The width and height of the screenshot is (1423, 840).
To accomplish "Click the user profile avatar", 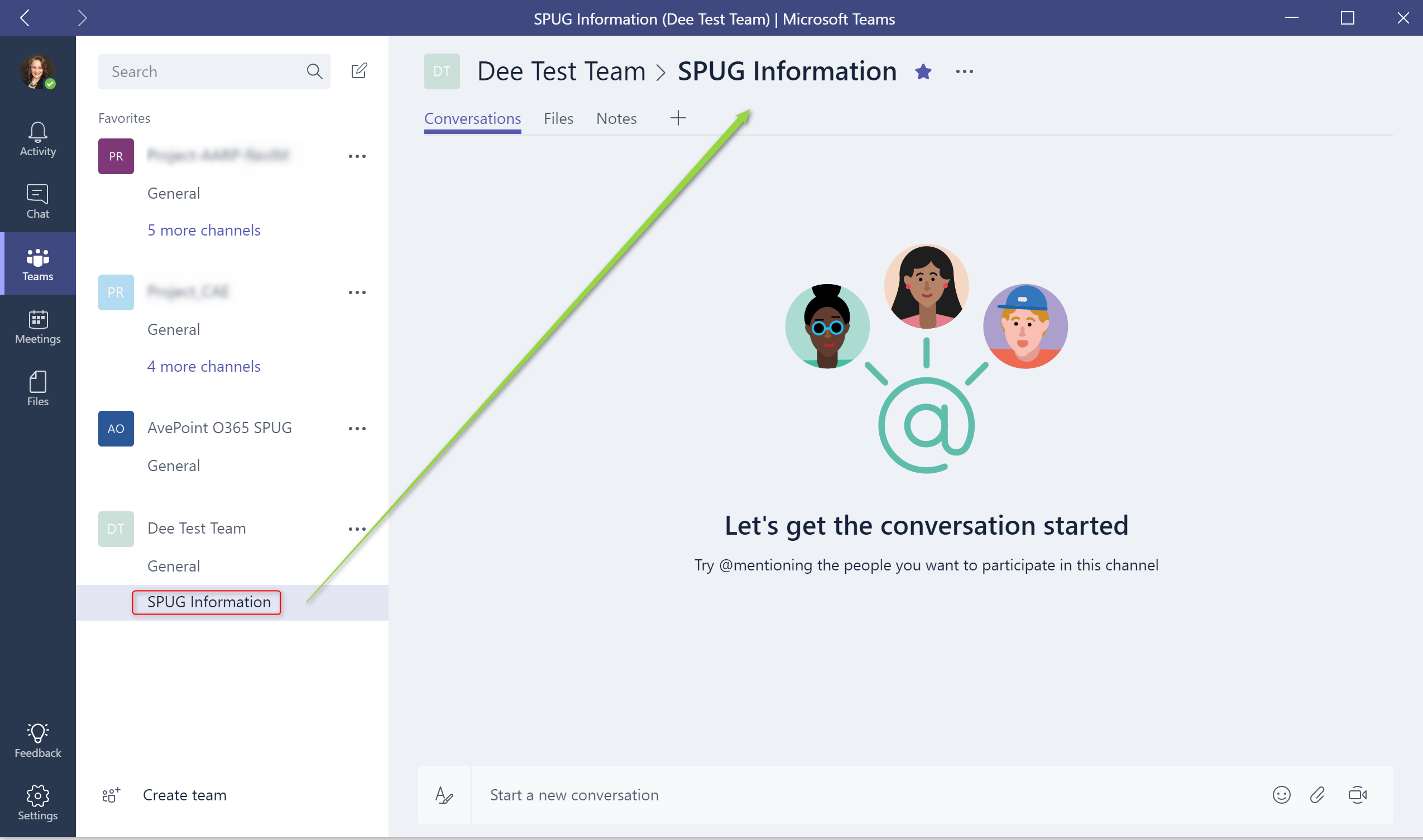I will 37,72.
